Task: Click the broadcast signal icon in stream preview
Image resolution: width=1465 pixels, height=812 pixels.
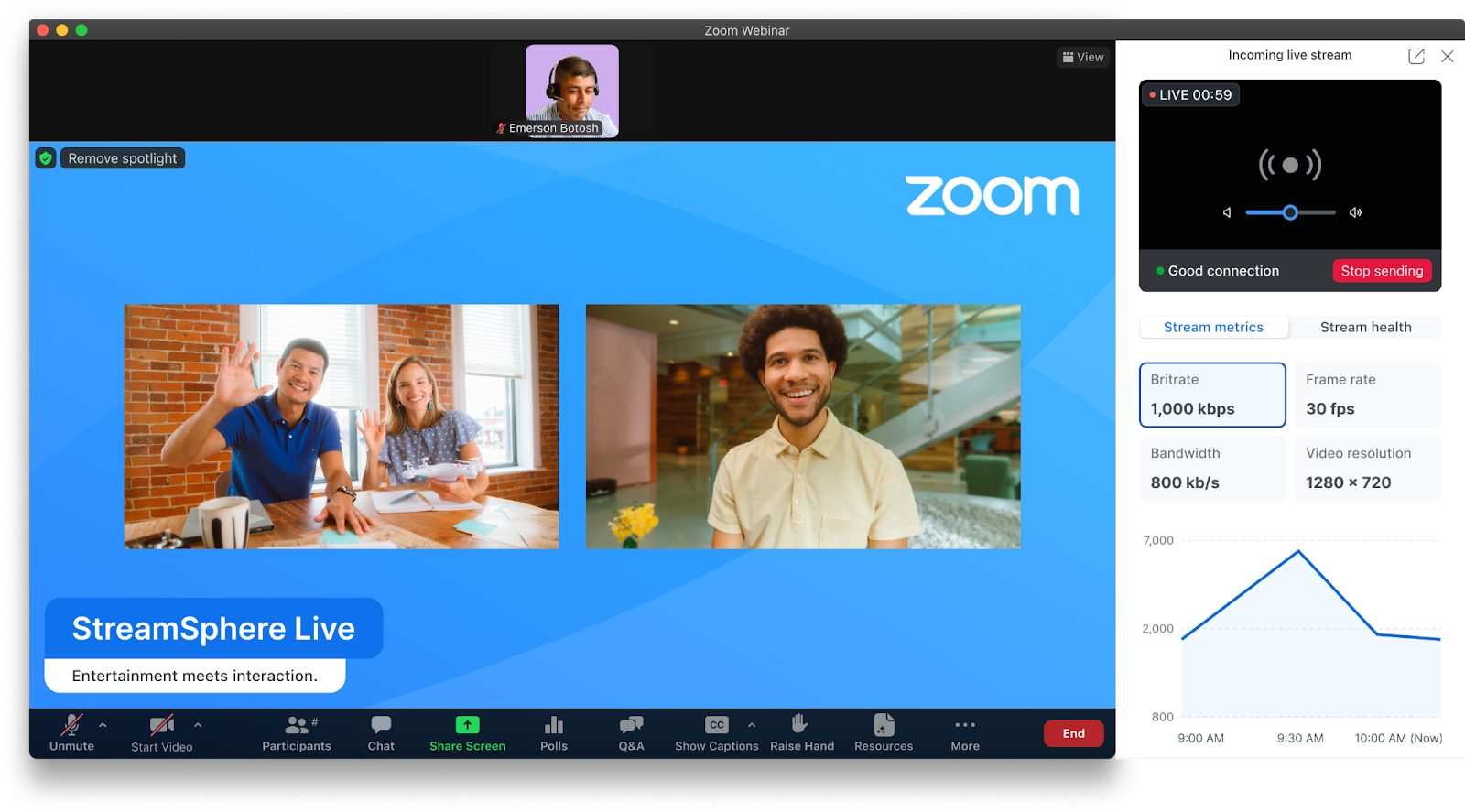Action: tap(1290, 165)
